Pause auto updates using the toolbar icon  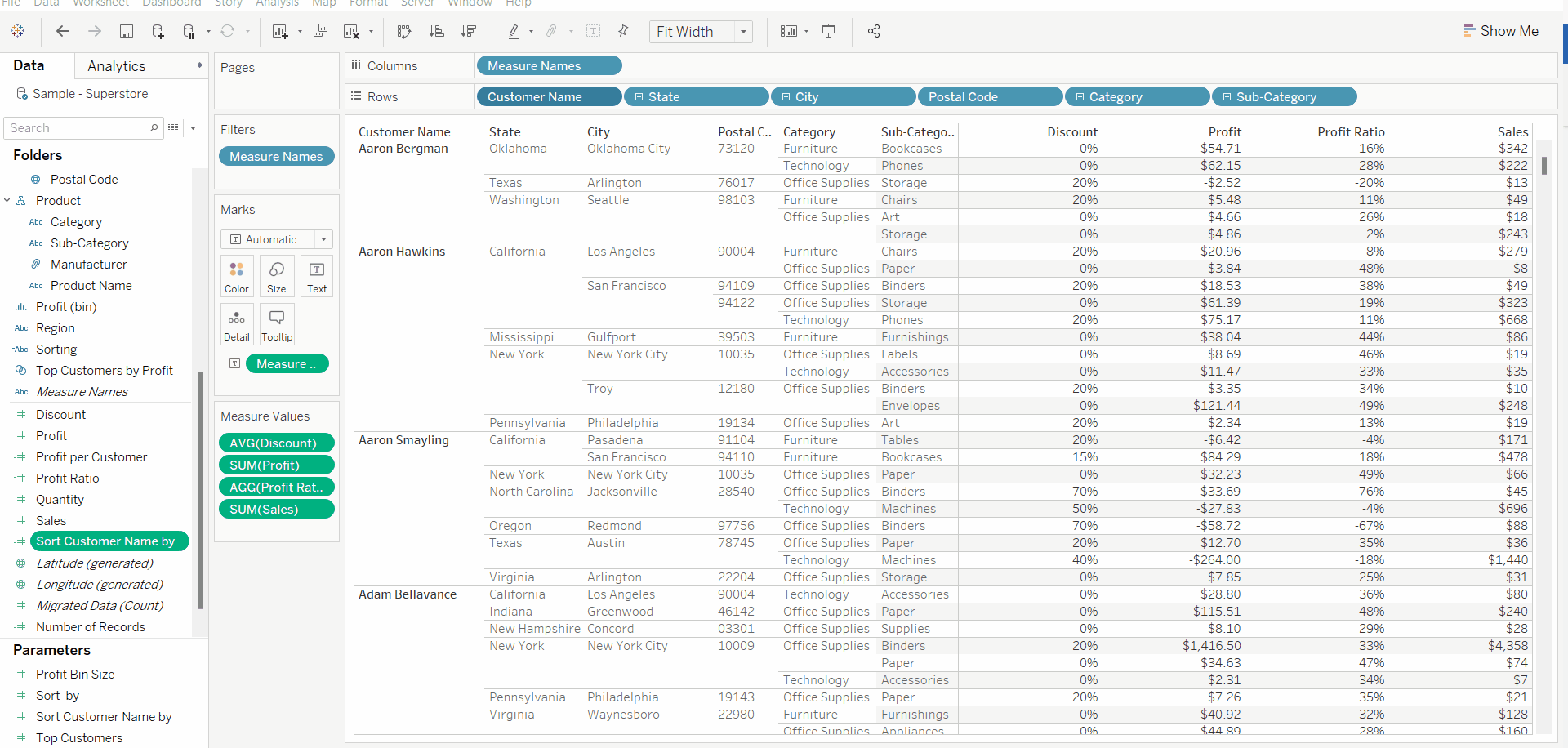tap(189, 31)
